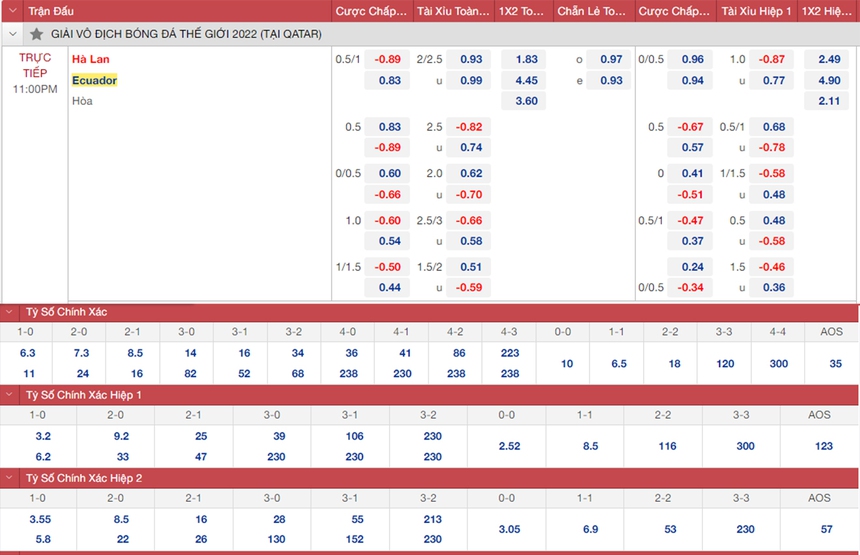Choose the 0.97 odd (o) bet
The image size is (860, 555).
pyautogui.click(x=611, y=60)
